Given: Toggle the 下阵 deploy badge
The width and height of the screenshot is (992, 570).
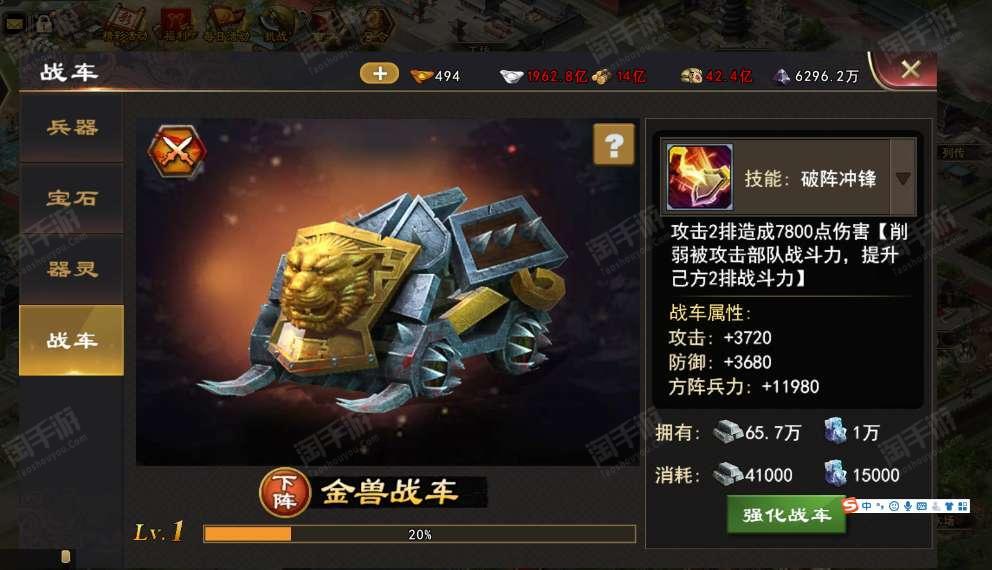Looking at the screenshot, I should tap(285, 492).
